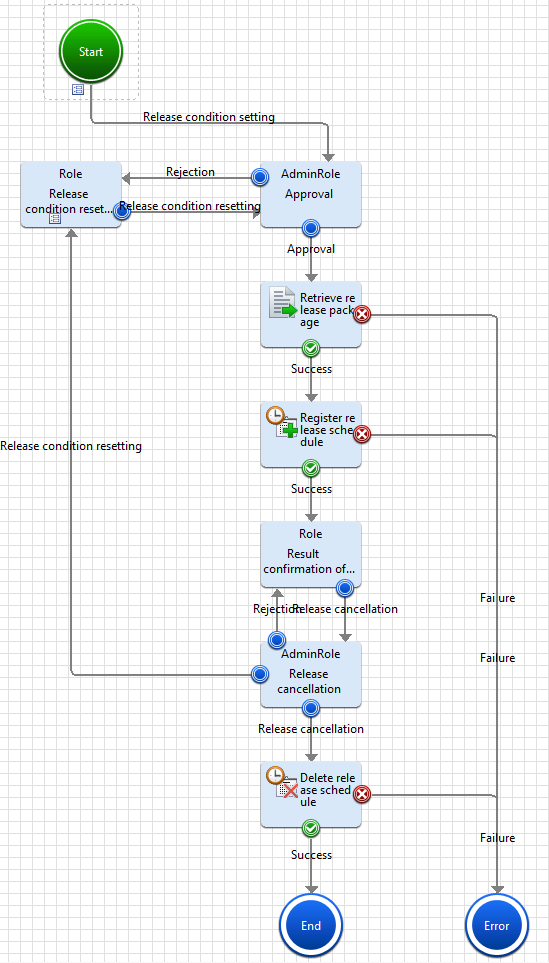Click the topmost 'Failure' label on error line
The image size is (549, 963).
(x=497, y=598)
